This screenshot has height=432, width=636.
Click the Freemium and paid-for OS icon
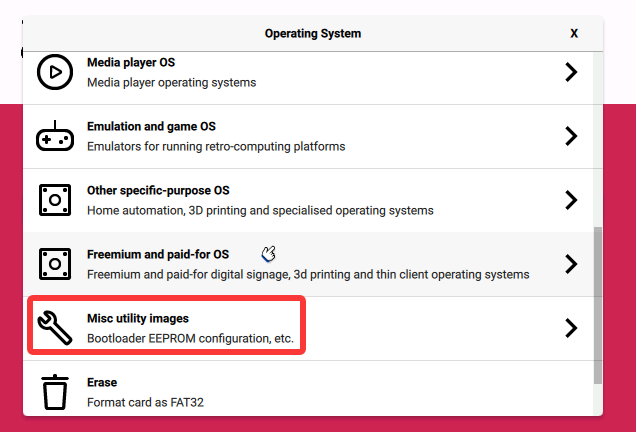(x=54, y=264)
